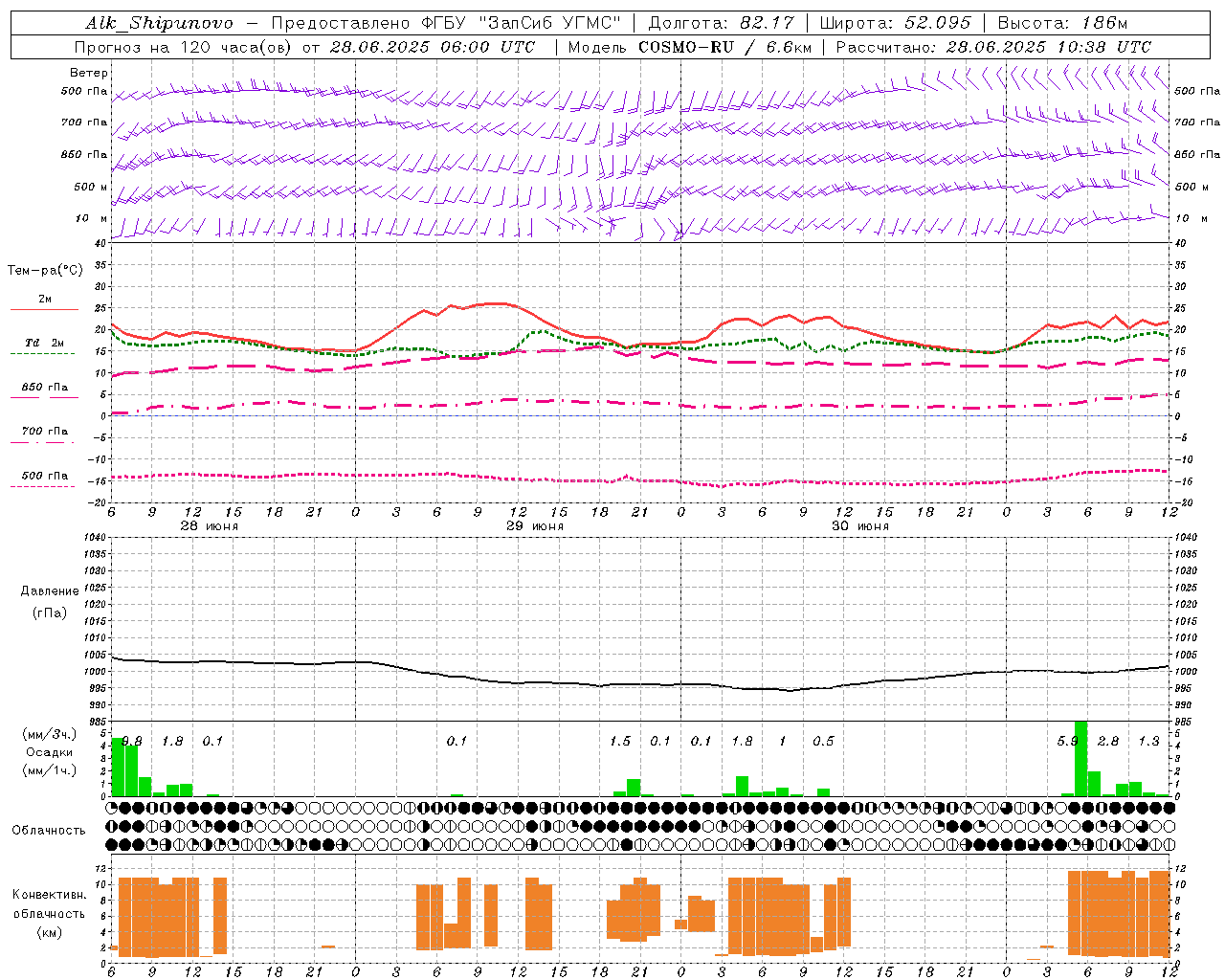Click the 1.5 precipitation total value

tap(620, 742)
